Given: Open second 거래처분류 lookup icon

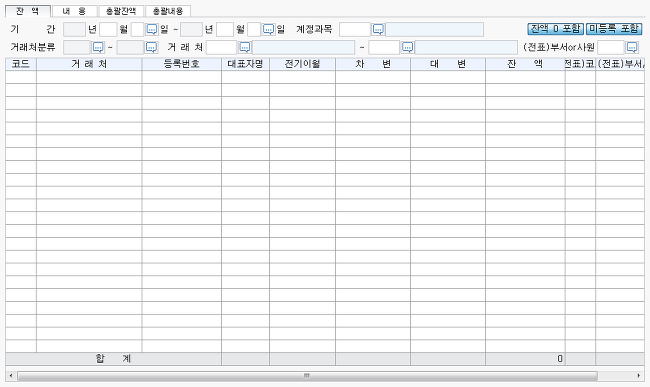Looking at the screenshot, I should (x=151, y=48).
